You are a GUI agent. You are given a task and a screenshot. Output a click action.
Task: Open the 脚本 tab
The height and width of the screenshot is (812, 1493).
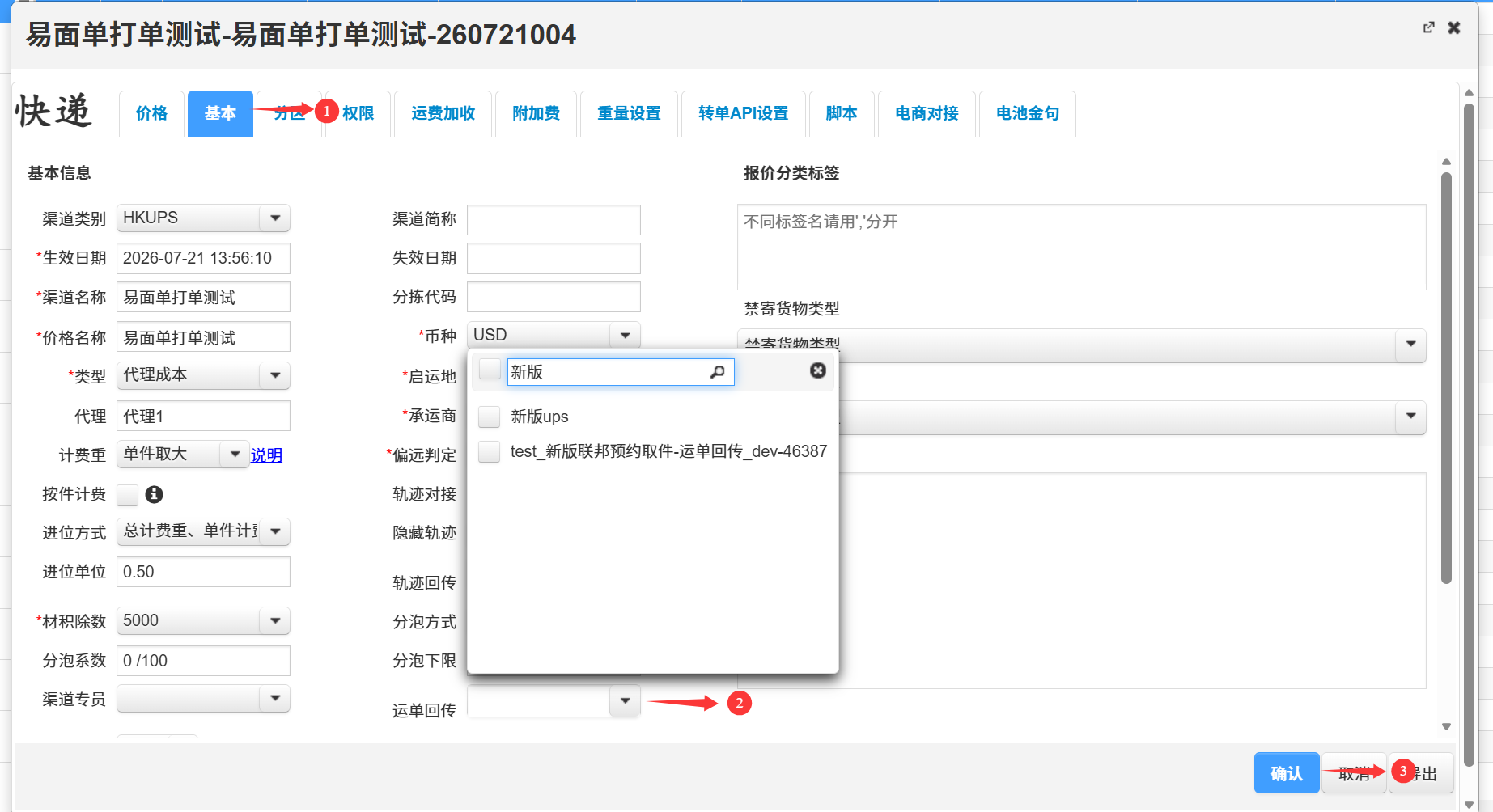pos(842,113)
